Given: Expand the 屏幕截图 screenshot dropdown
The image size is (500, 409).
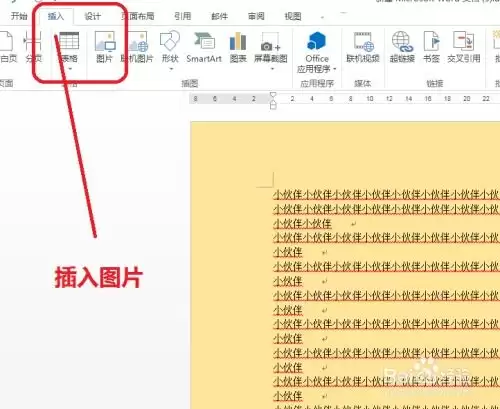Looking at the screenshot, I should coord(272,69).
